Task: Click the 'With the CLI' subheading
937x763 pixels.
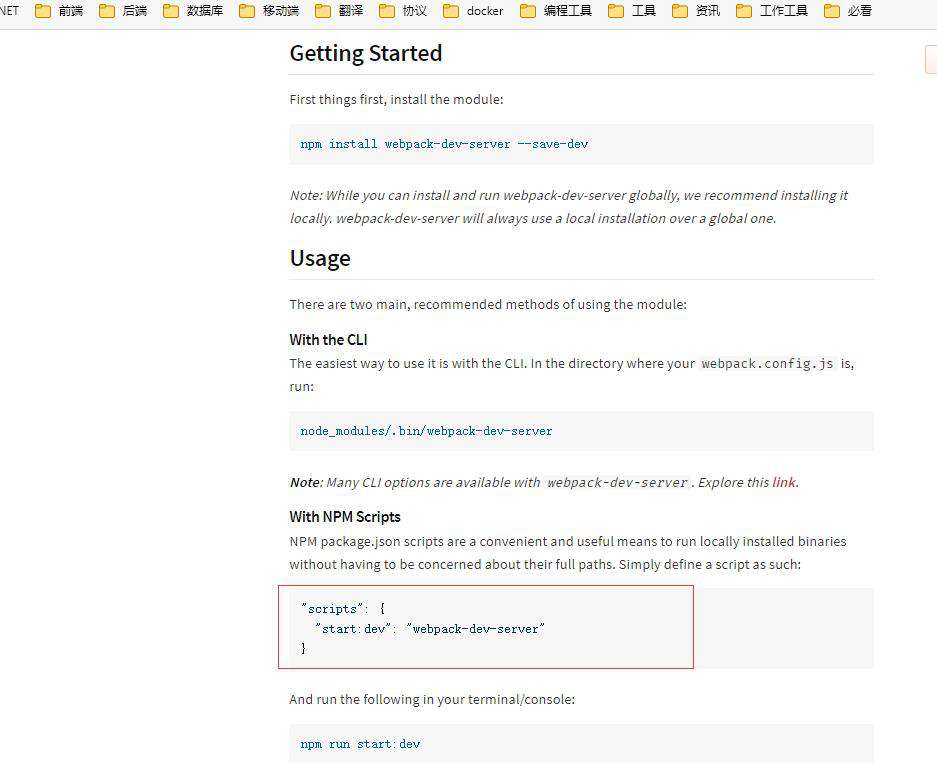Action: click(328, 339)
